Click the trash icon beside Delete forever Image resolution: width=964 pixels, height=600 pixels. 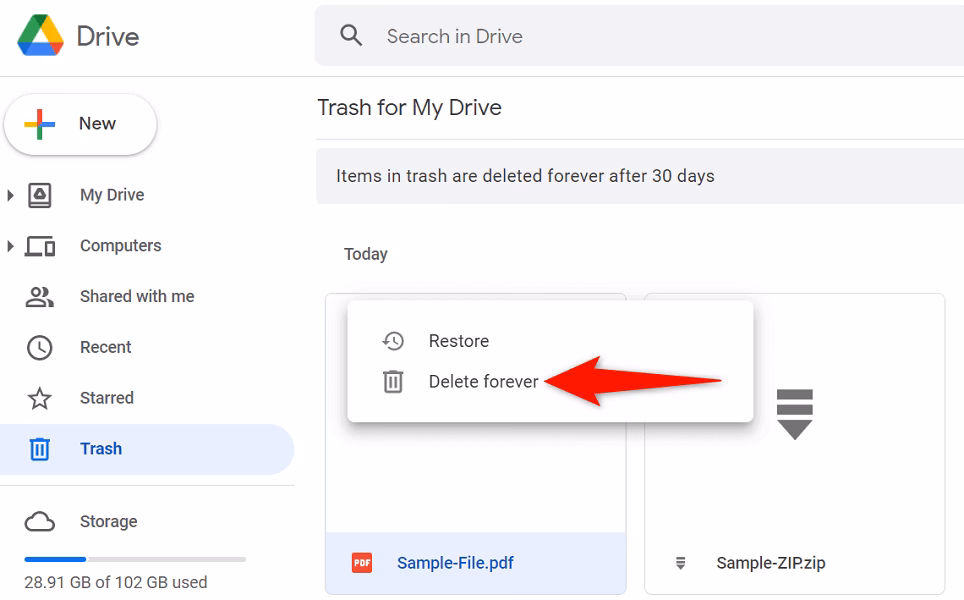coord(393,381)
